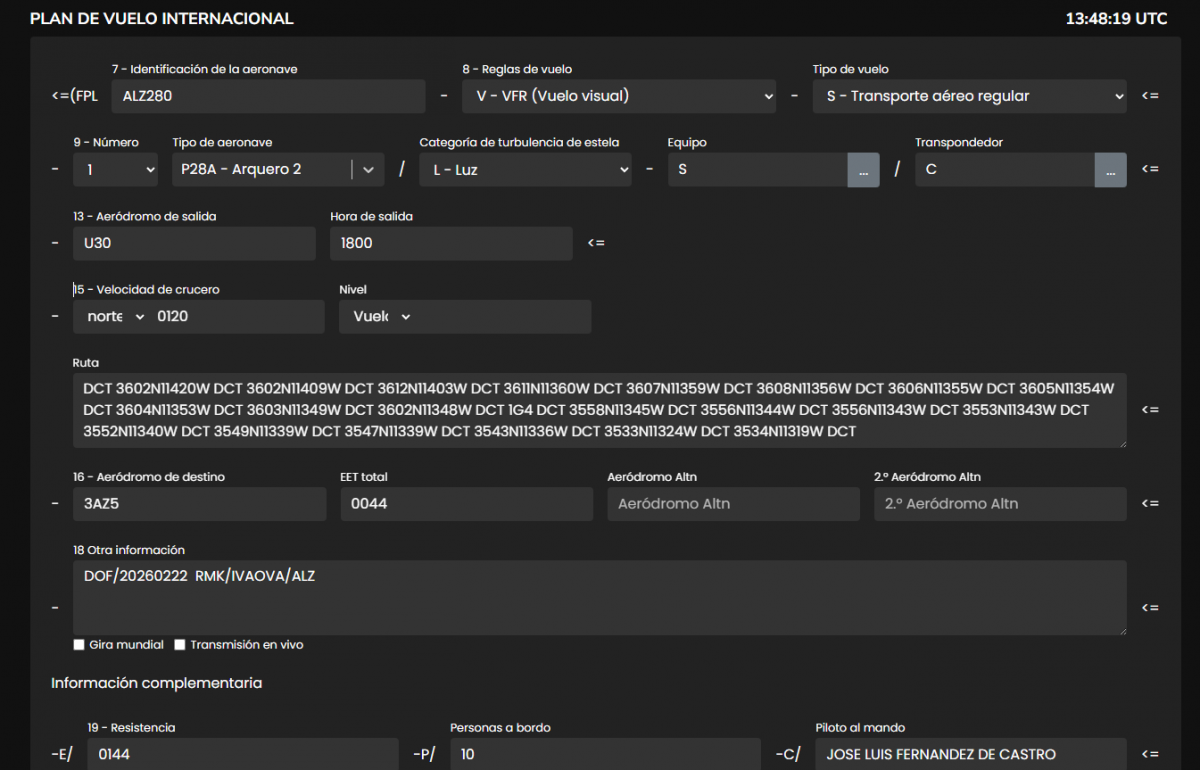Expand the Número de aeronaves dropdown

115,170
